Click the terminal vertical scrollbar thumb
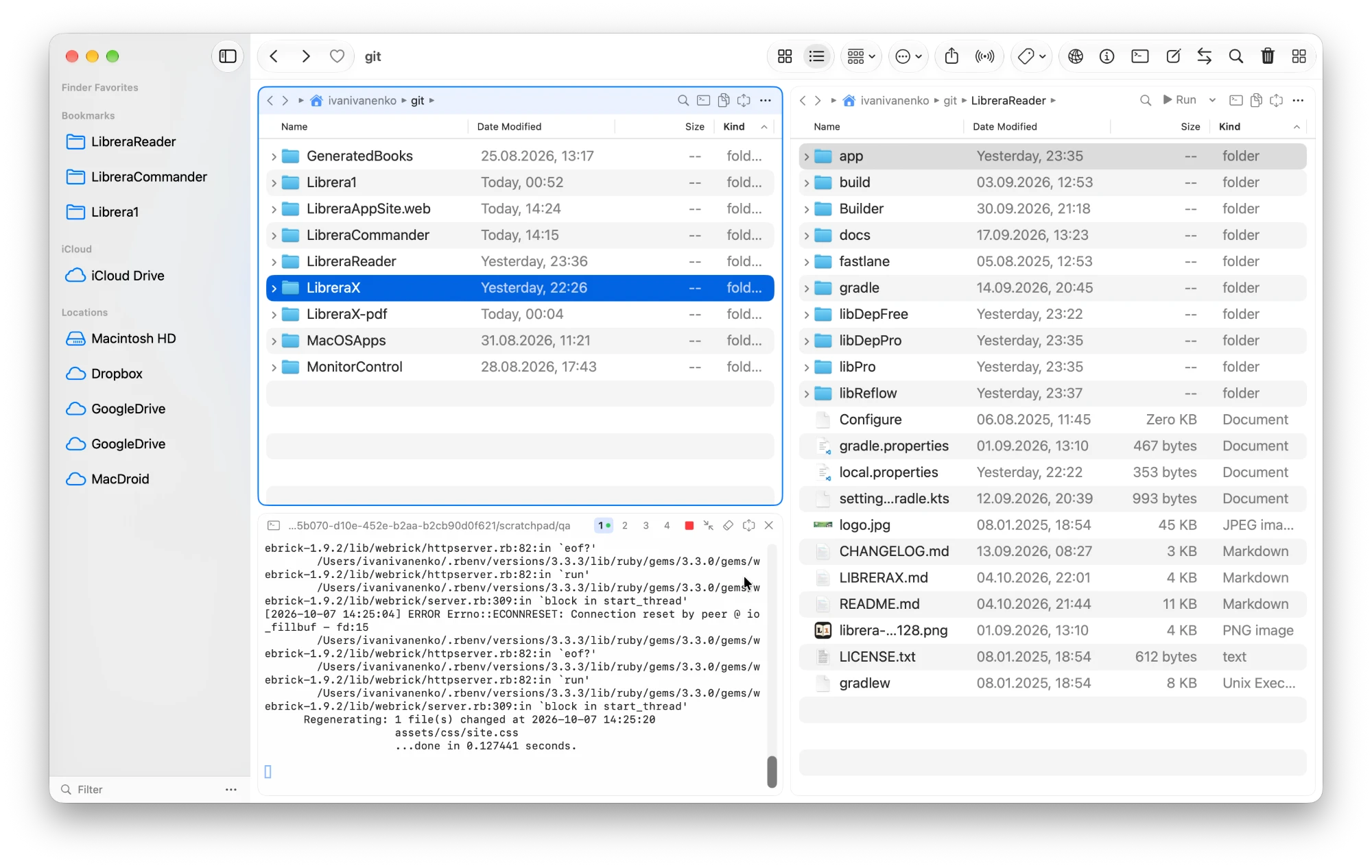Screen dimensions: 1372x868 [772, 771]
